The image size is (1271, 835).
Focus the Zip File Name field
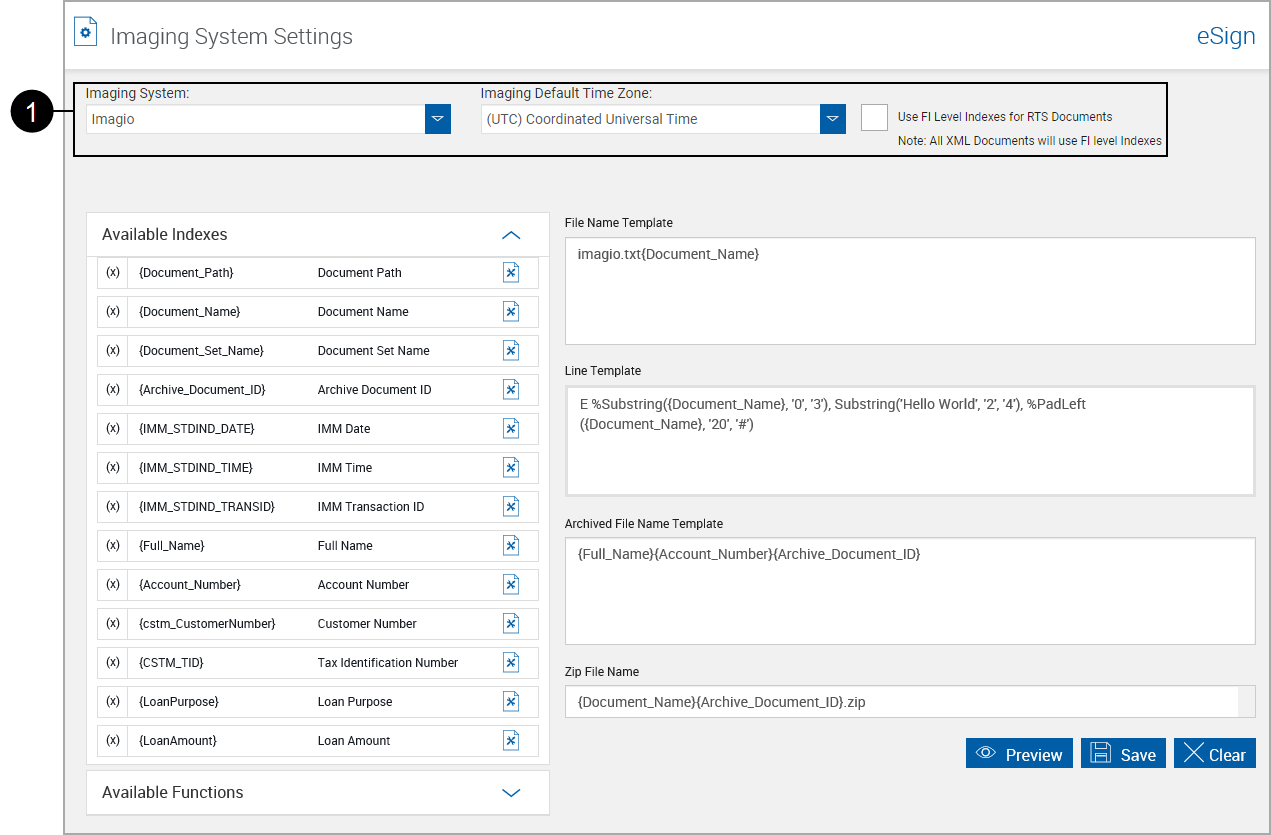coord(900,702)
